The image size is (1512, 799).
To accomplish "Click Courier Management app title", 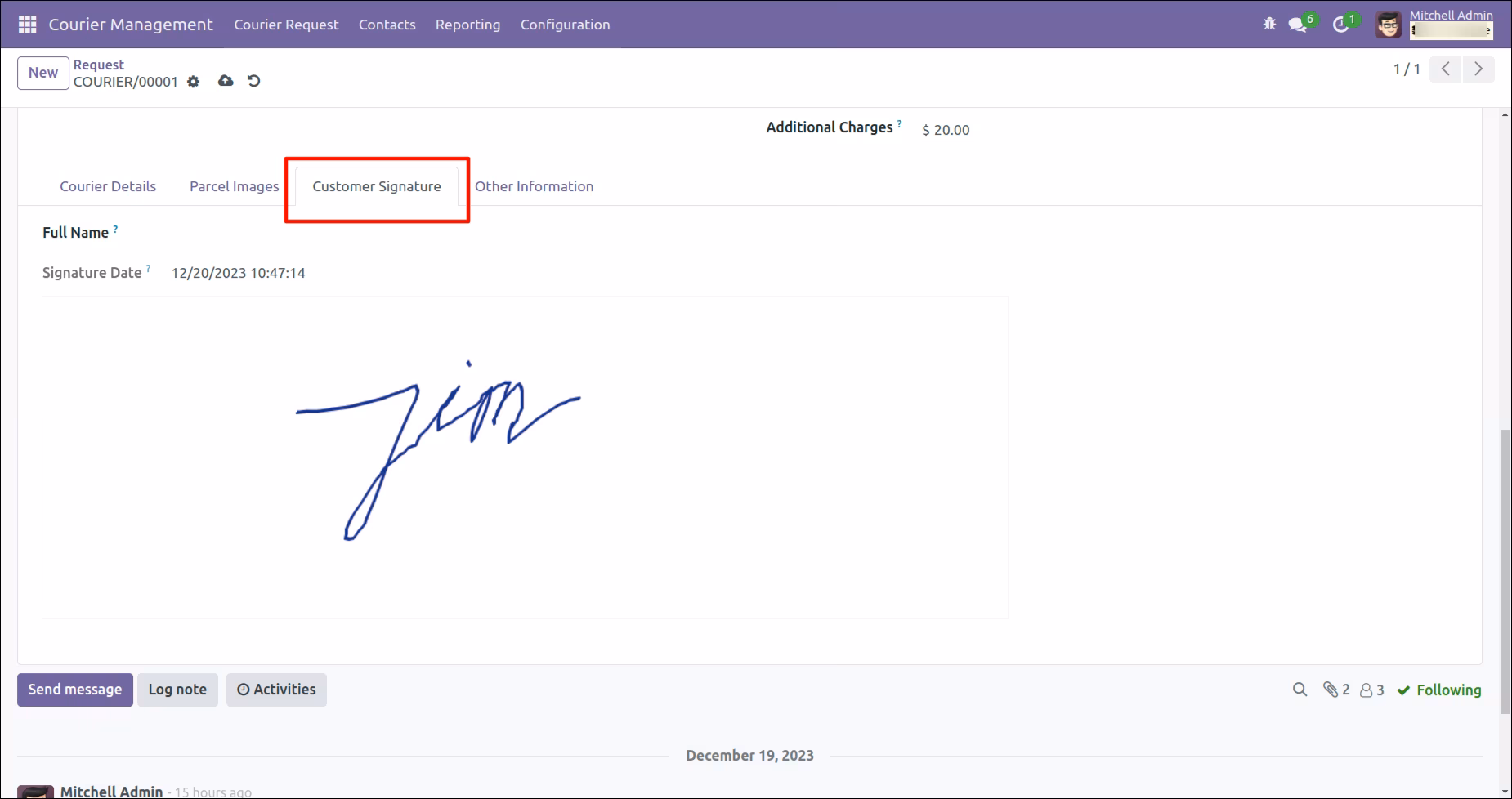I will pyautogui.click(x=131, y=25).
